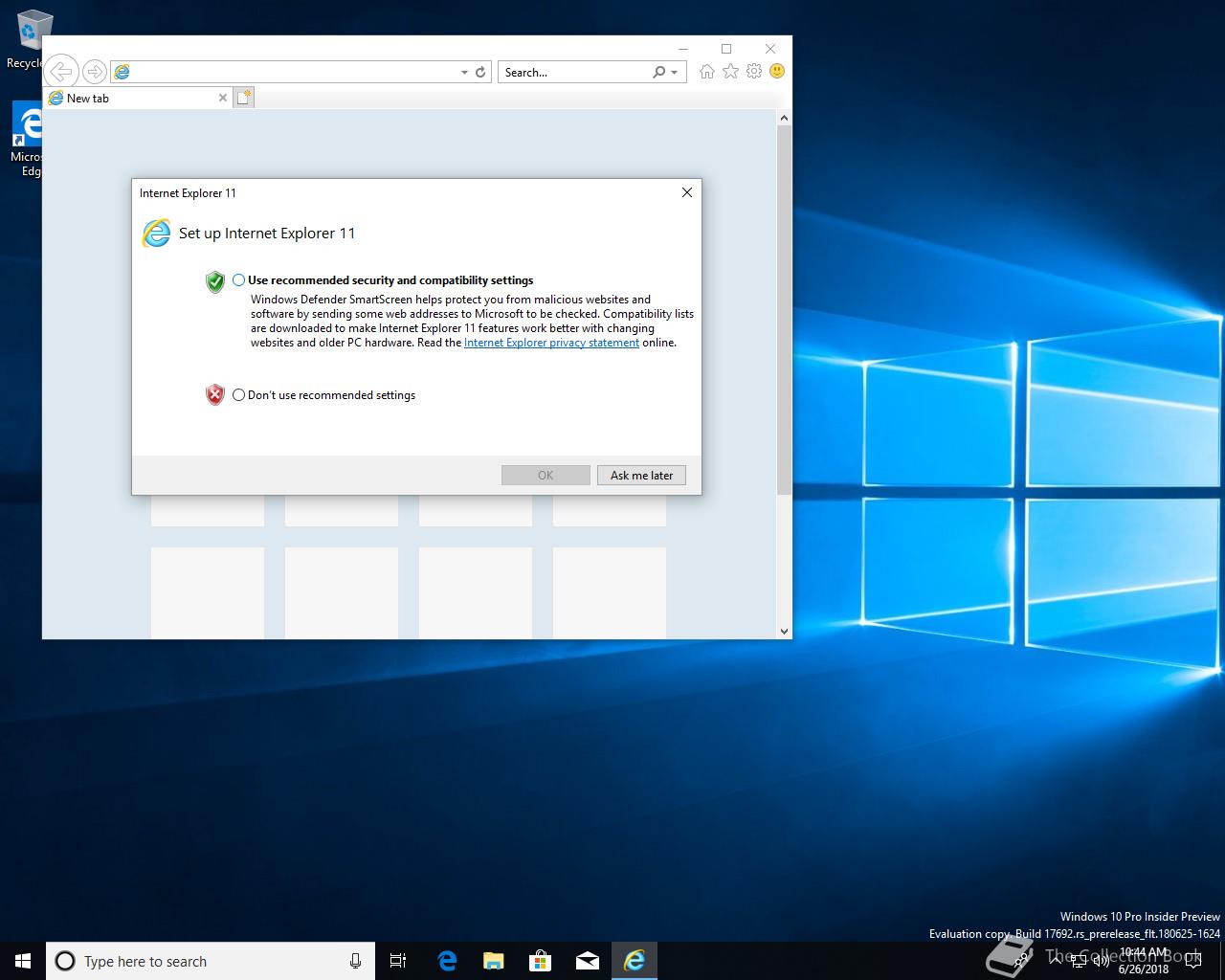1225x980 pixels.
Task: Open the Recycle Bin desktop icon
Action: point(29,39)
